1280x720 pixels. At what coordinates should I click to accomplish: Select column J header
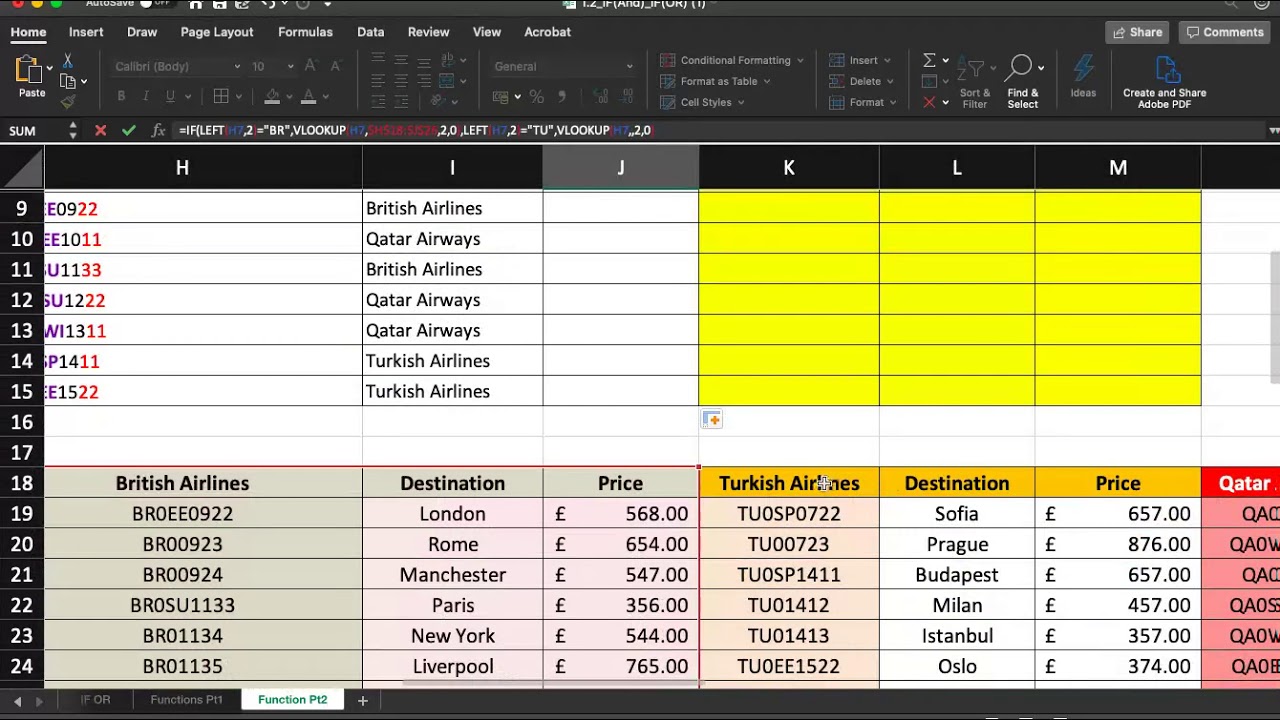621,168
